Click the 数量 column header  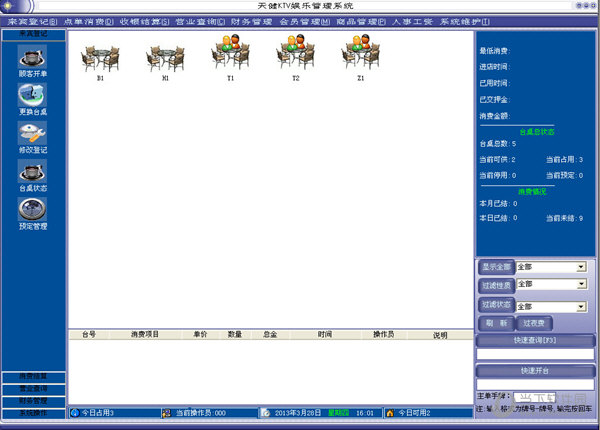click(x=235, y=335)
